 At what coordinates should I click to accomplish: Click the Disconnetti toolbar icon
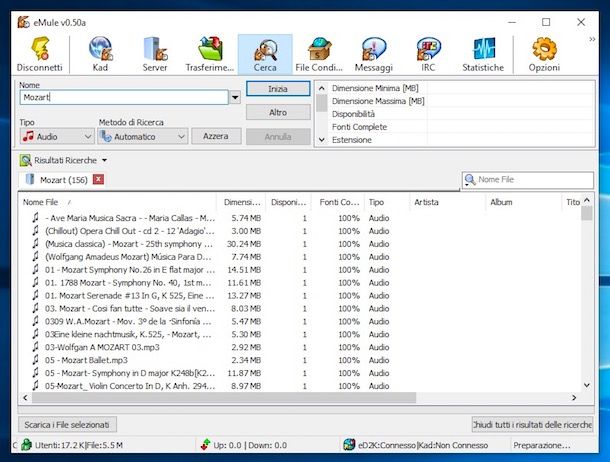click(39, 54)
